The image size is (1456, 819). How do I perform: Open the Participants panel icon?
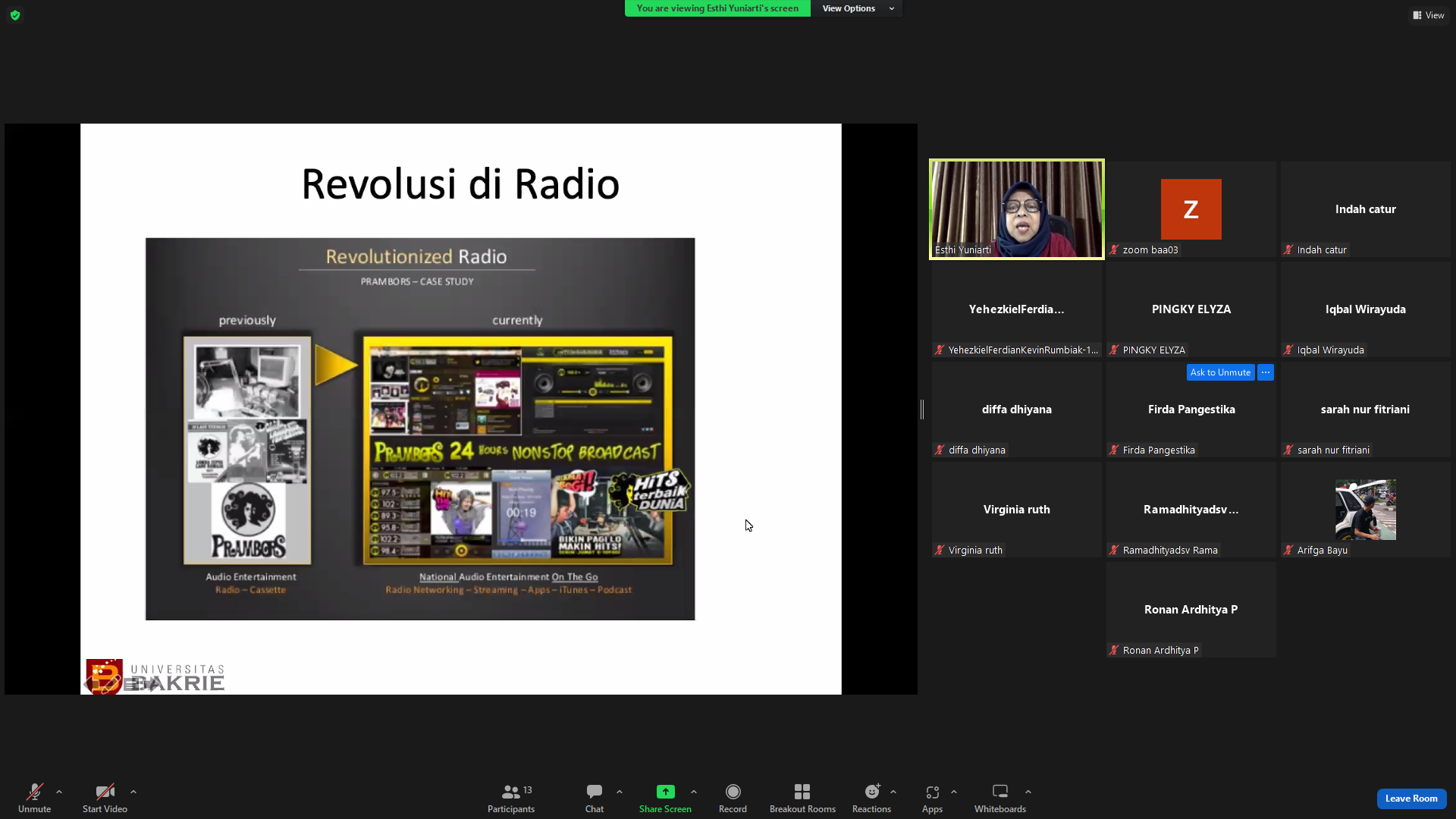(511, 792)
